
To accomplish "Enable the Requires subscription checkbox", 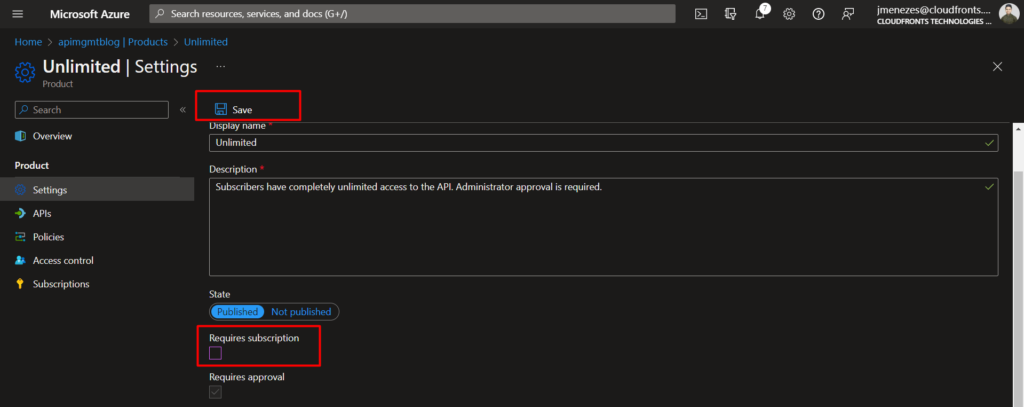I will [215, 353].
